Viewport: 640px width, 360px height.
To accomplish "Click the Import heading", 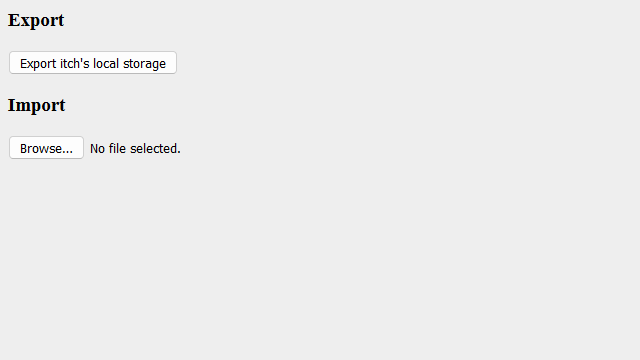I will [36, 105].
